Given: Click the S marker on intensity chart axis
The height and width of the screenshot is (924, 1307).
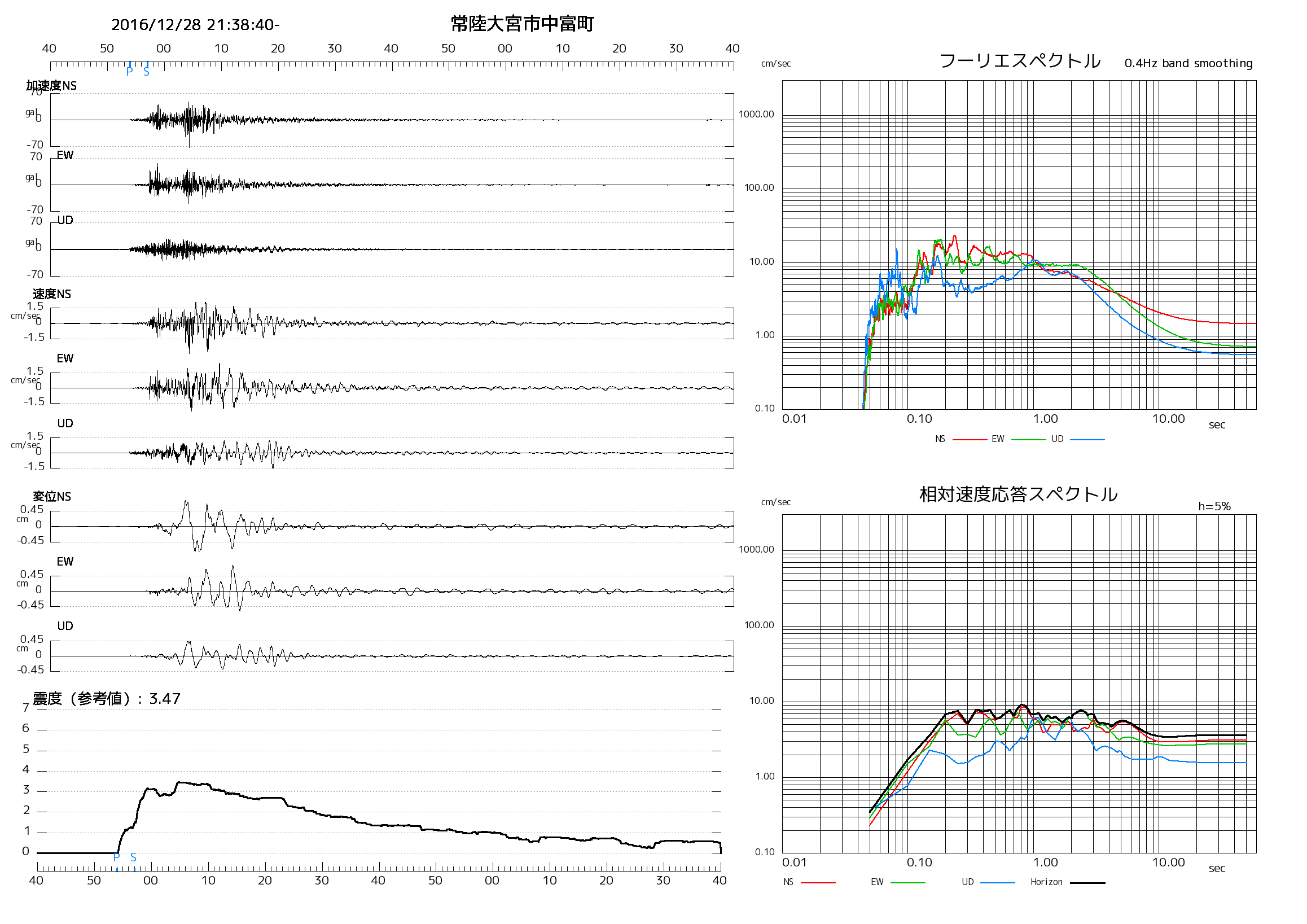Looking at the screenshot, I should (133, 857).
